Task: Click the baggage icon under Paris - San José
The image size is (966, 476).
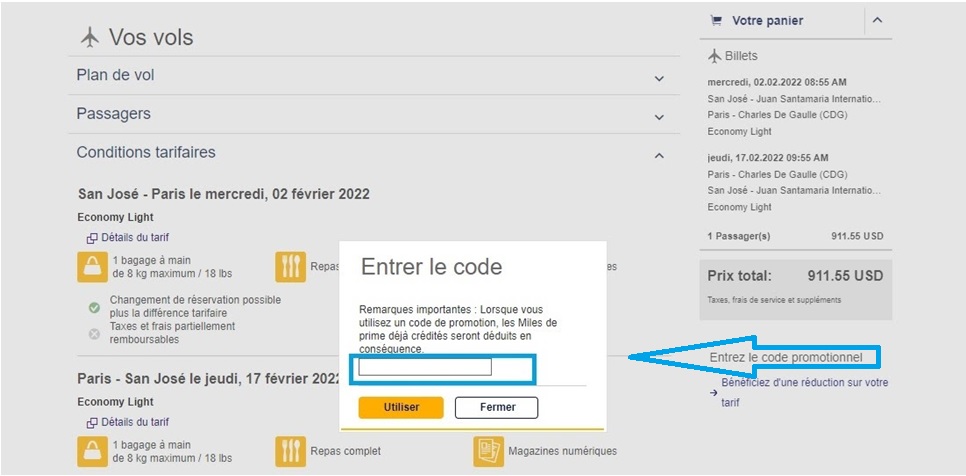Action: coord(91,451)
